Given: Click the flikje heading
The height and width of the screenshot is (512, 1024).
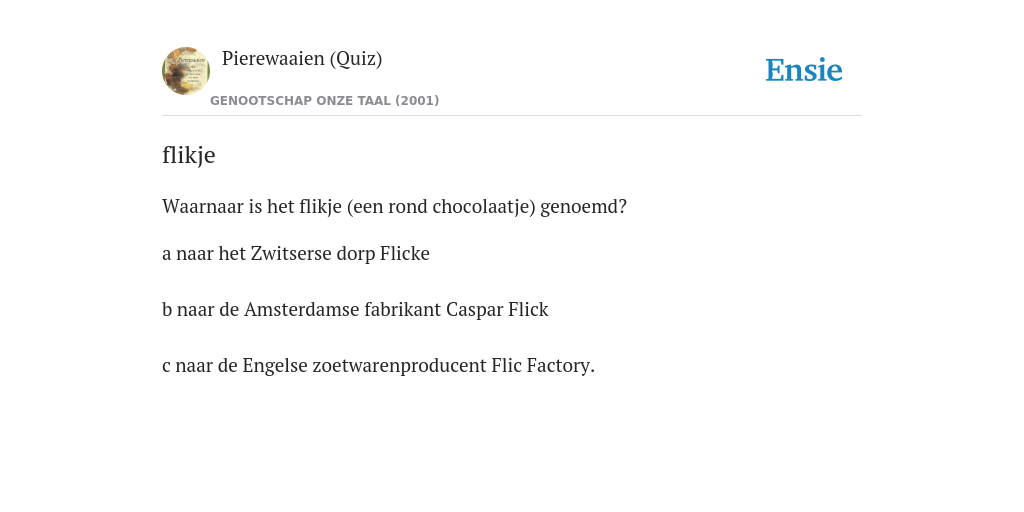Looking at the screenshot, I should [x=189, y=155].
